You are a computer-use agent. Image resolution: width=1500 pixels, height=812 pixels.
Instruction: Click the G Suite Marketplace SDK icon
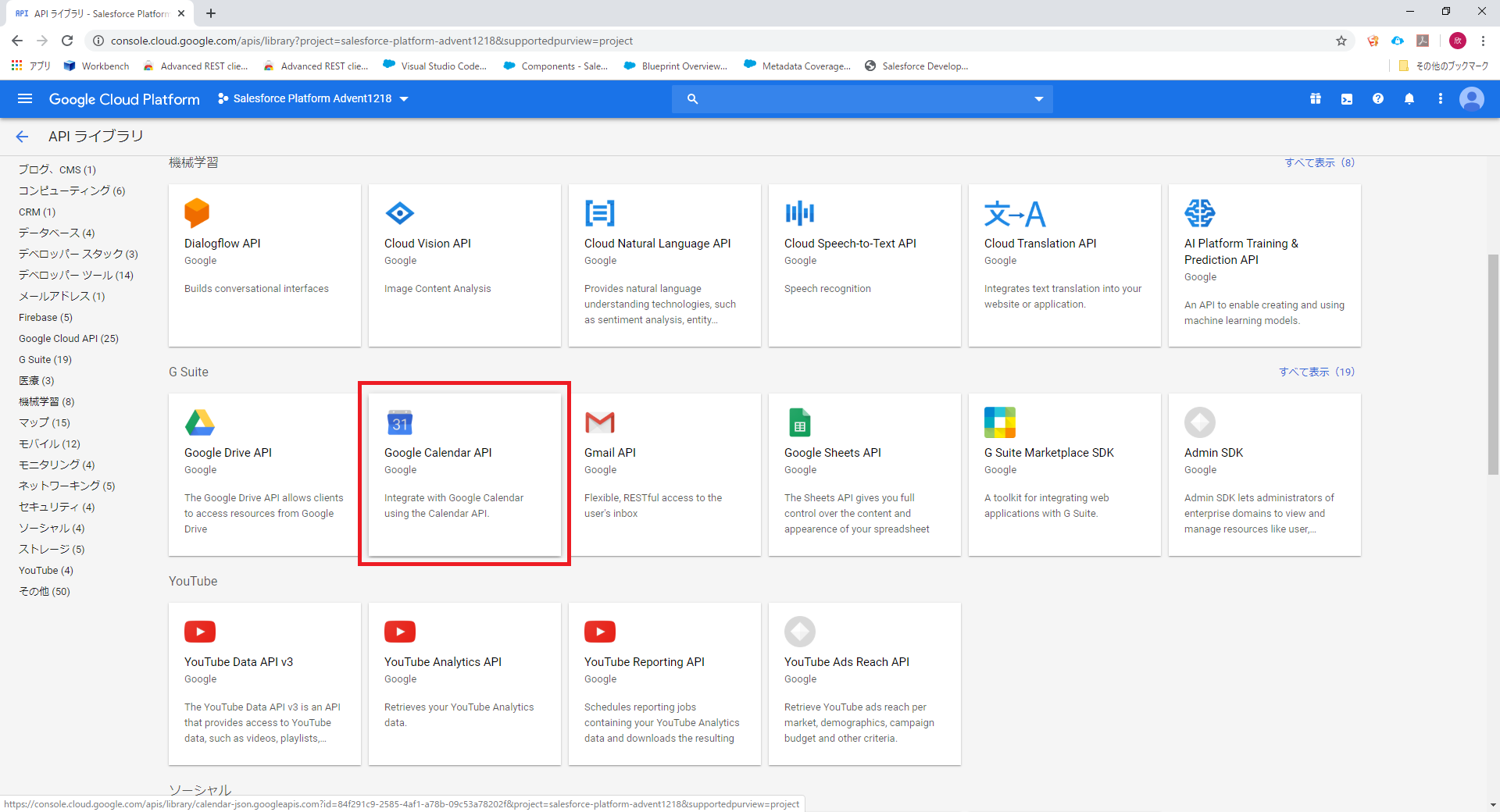1000,422
